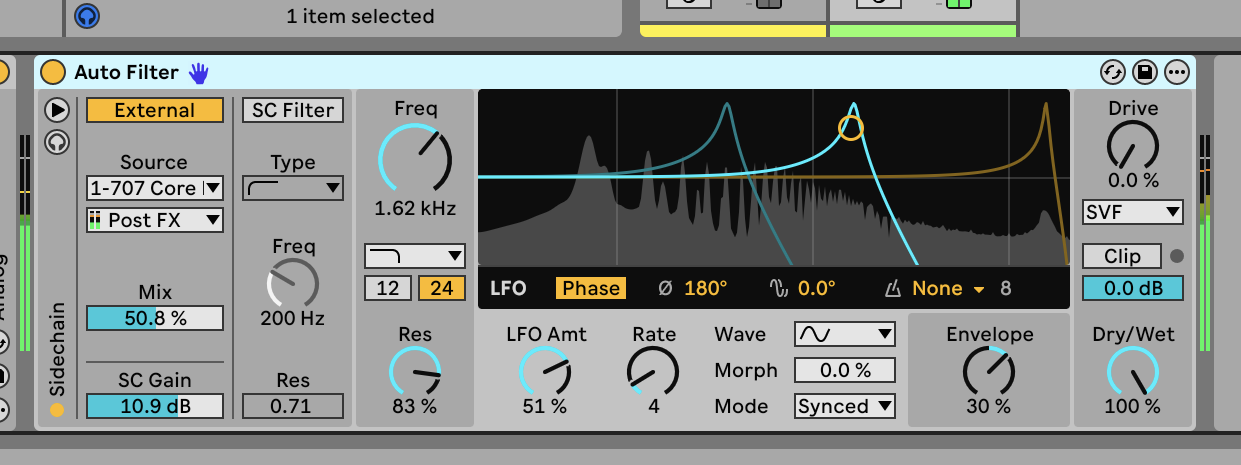Viewport: 1241px width, 465px height.
Task: Open the low-pass filter type dropdown
Action: (x=415, y=255)
